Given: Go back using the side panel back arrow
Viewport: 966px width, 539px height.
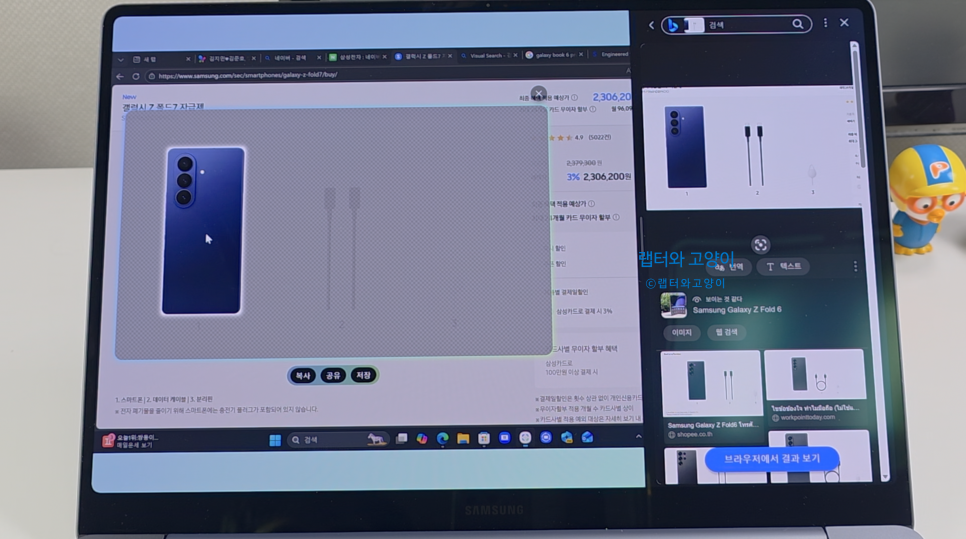Looking at the screenshot, I should click(651, 25).
